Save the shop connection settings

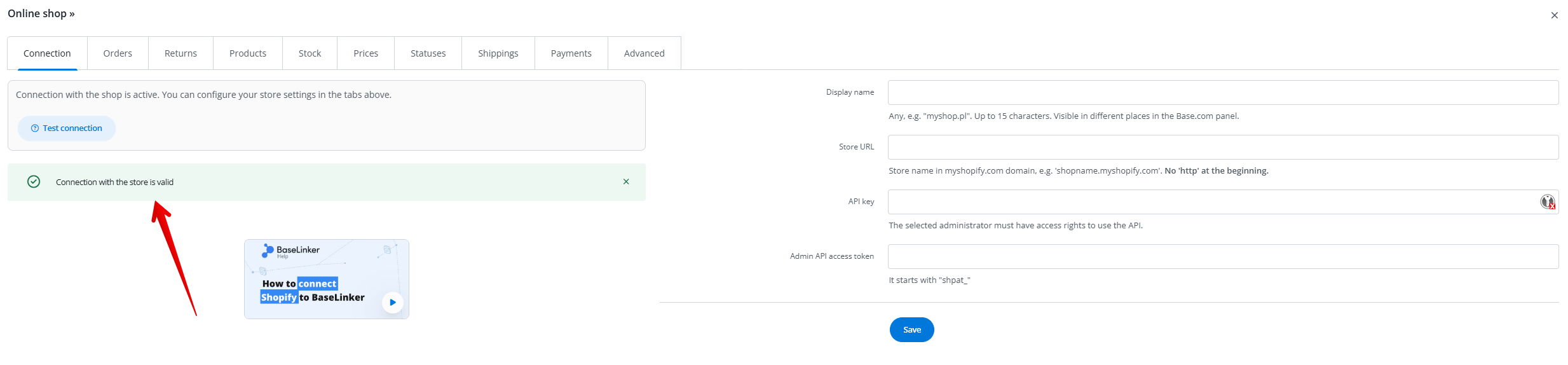[x=911, y=330]
